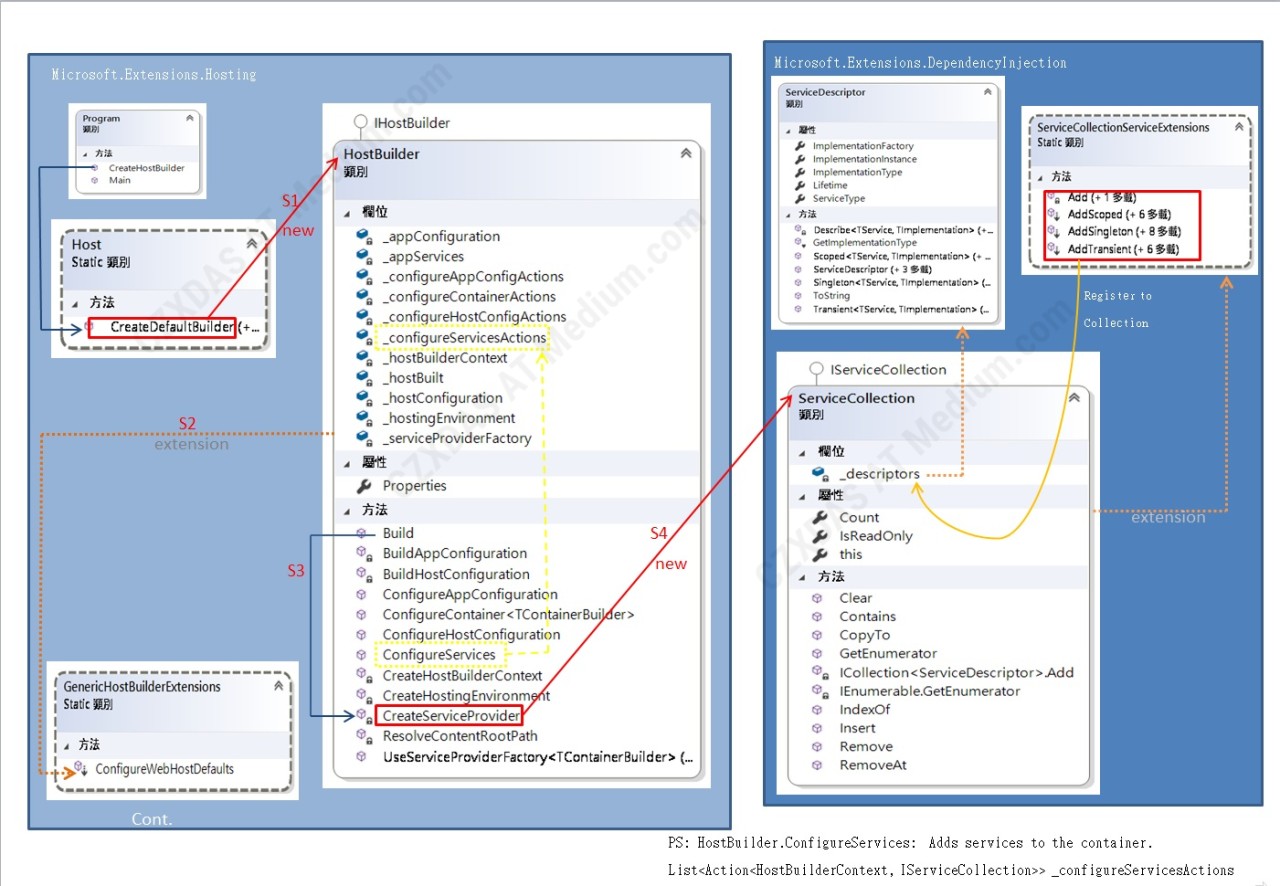The image size is (1280, 886).
Task: Click the method icon beside RemoveAt
Action: [x=818, y=765]
